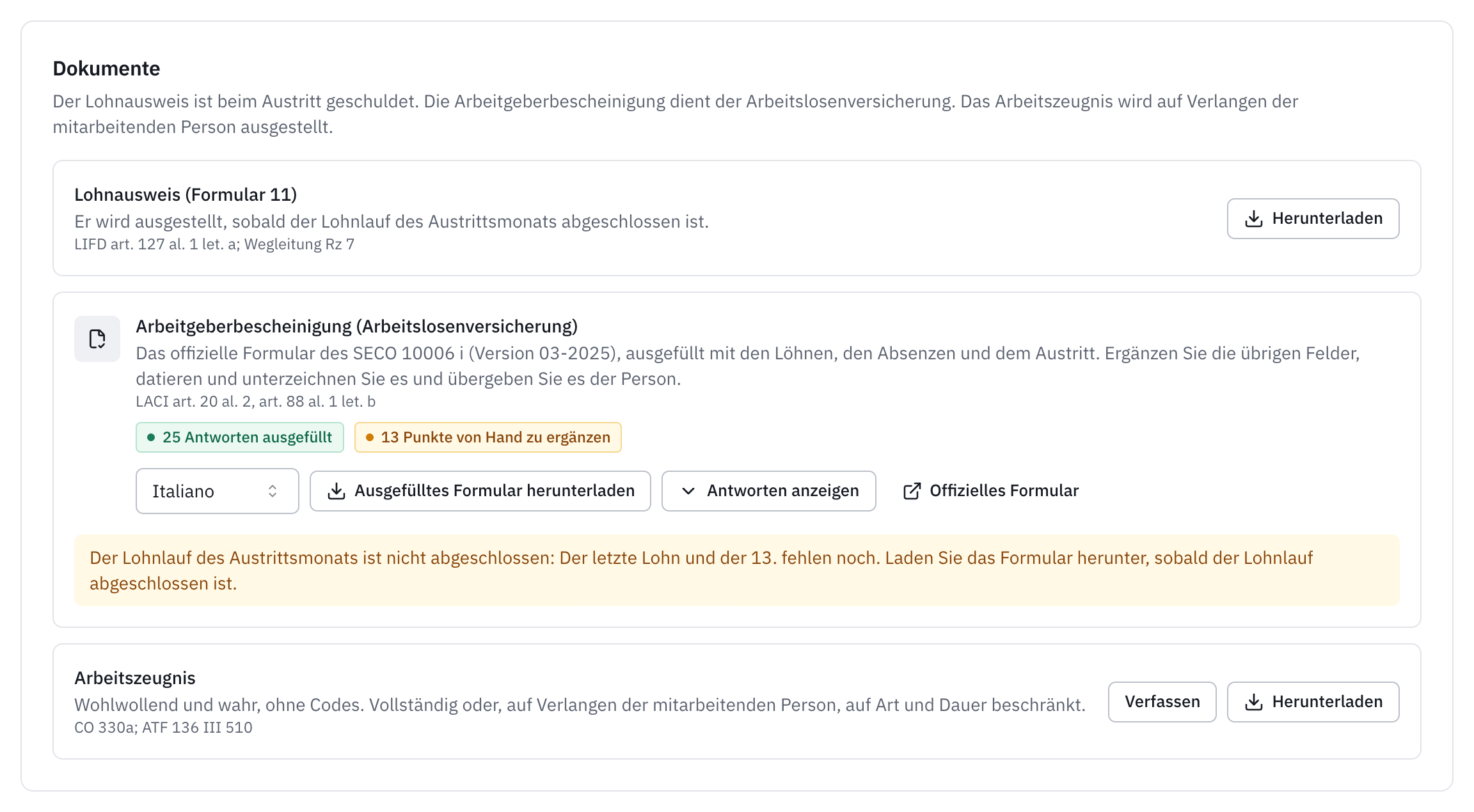Expand Antworten anzeigen
The image size is (1474, 812).
[x=769, y=491]
